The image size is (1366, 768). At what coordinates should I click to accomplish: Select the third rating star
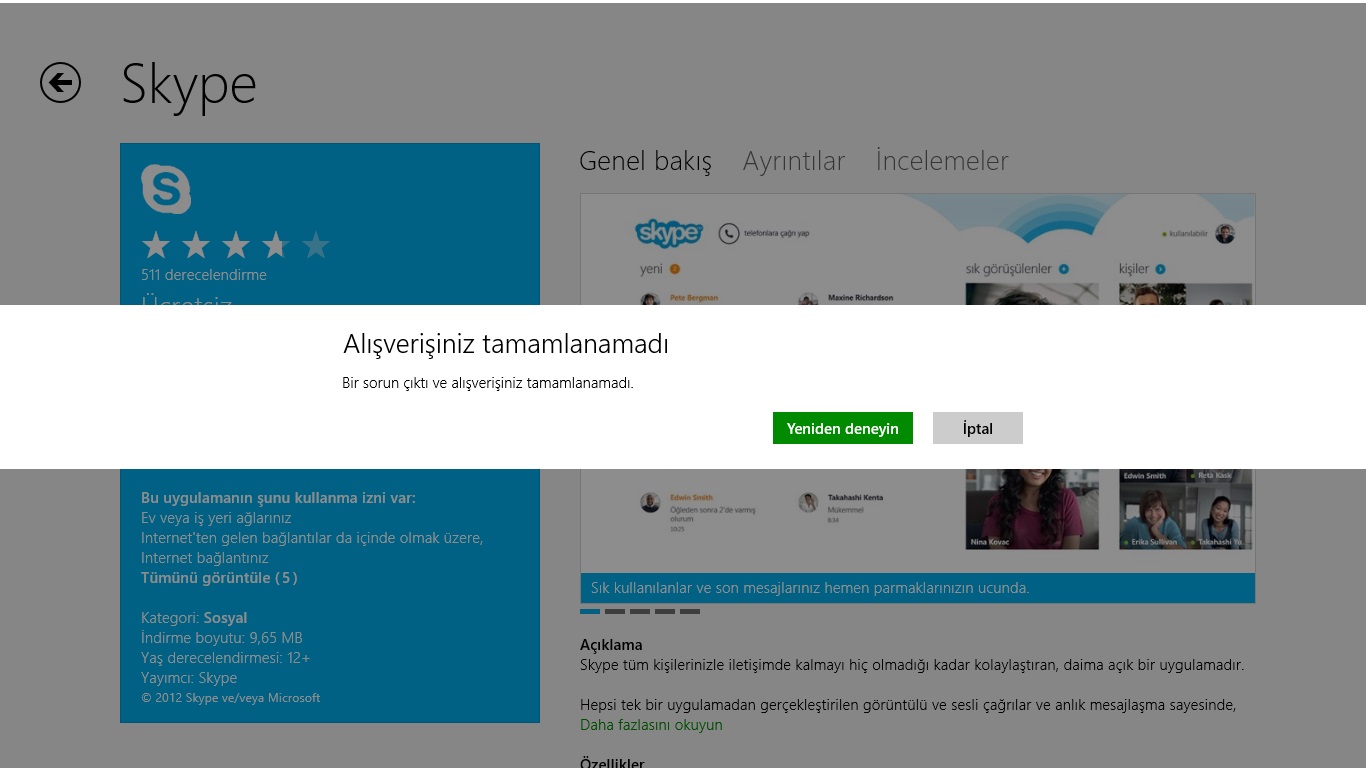pos(236,245)
